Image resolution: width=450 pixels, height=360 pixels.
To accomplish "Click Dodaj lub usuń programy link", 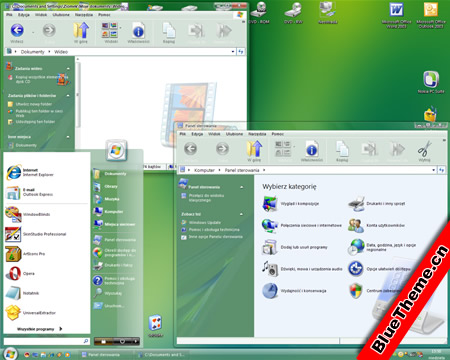I will pos(304,247).
